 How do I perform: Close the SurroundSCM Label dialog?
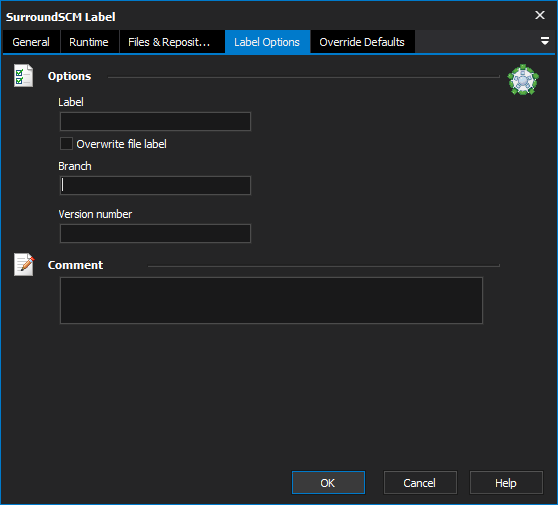pyautogui.click(x=540, y=15)
